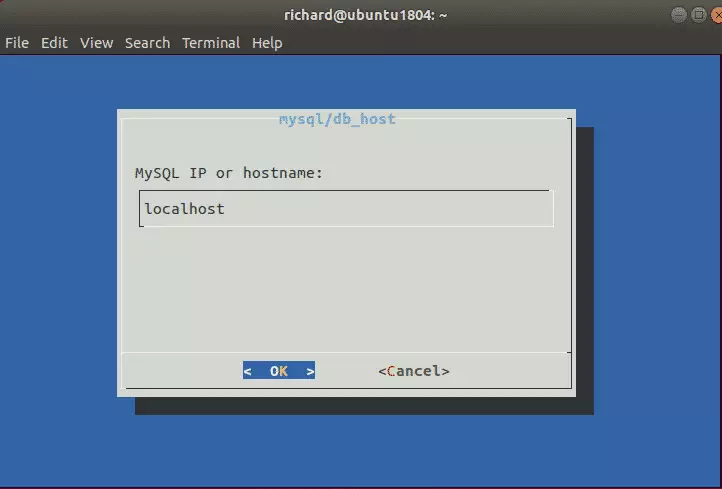Select the Cancel button
The height and width of the screenshot is (489, 722).
click(413, 371)
